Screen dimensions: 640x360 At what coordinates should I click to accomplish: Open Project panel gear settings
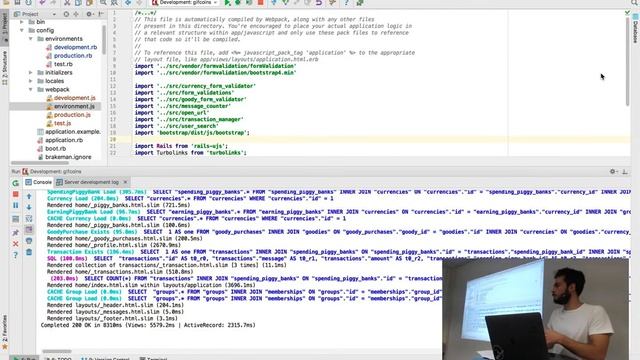pyautogui.click(x=89, y=14)
